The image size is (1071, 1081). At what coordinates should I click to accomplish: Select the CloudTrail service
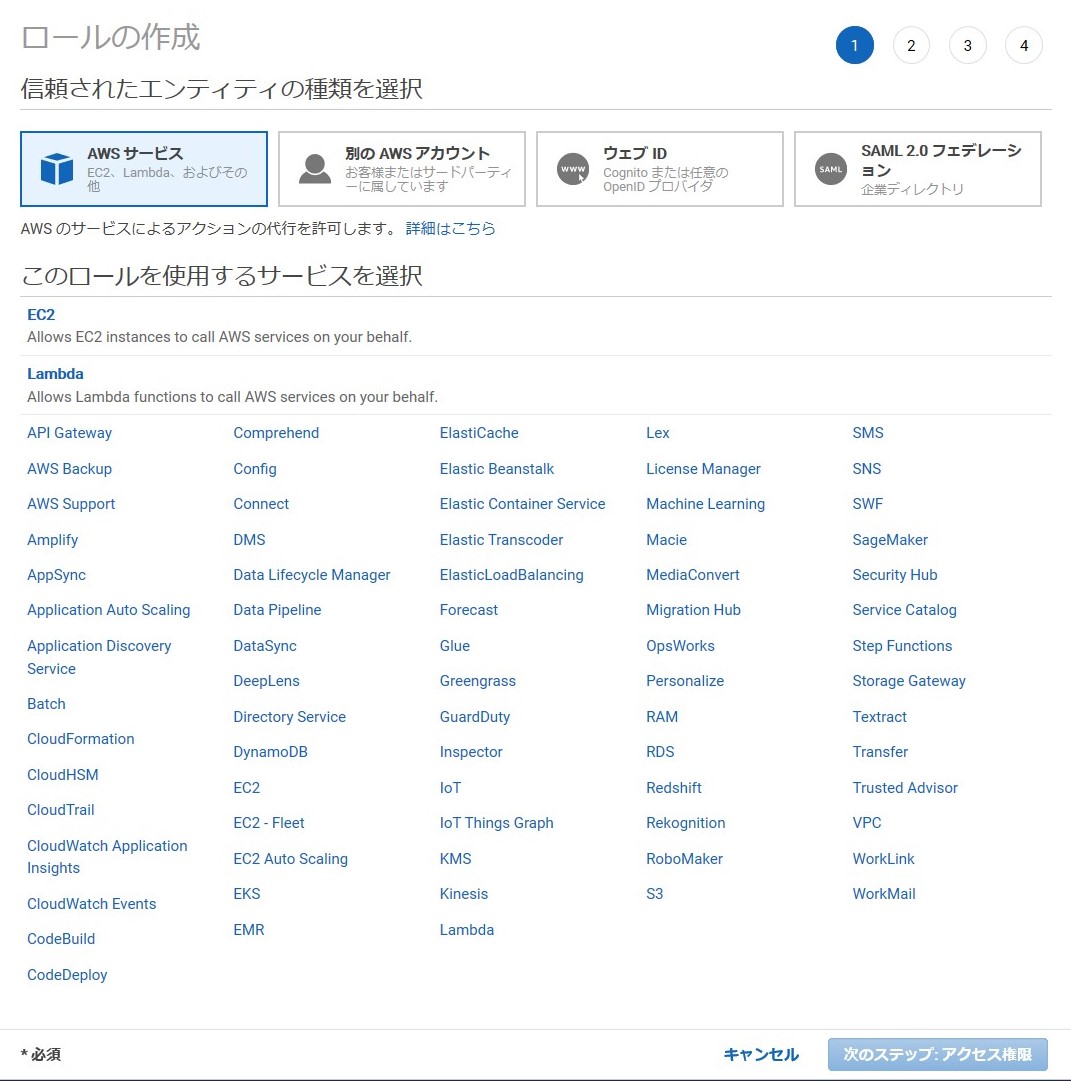[61, 810]
